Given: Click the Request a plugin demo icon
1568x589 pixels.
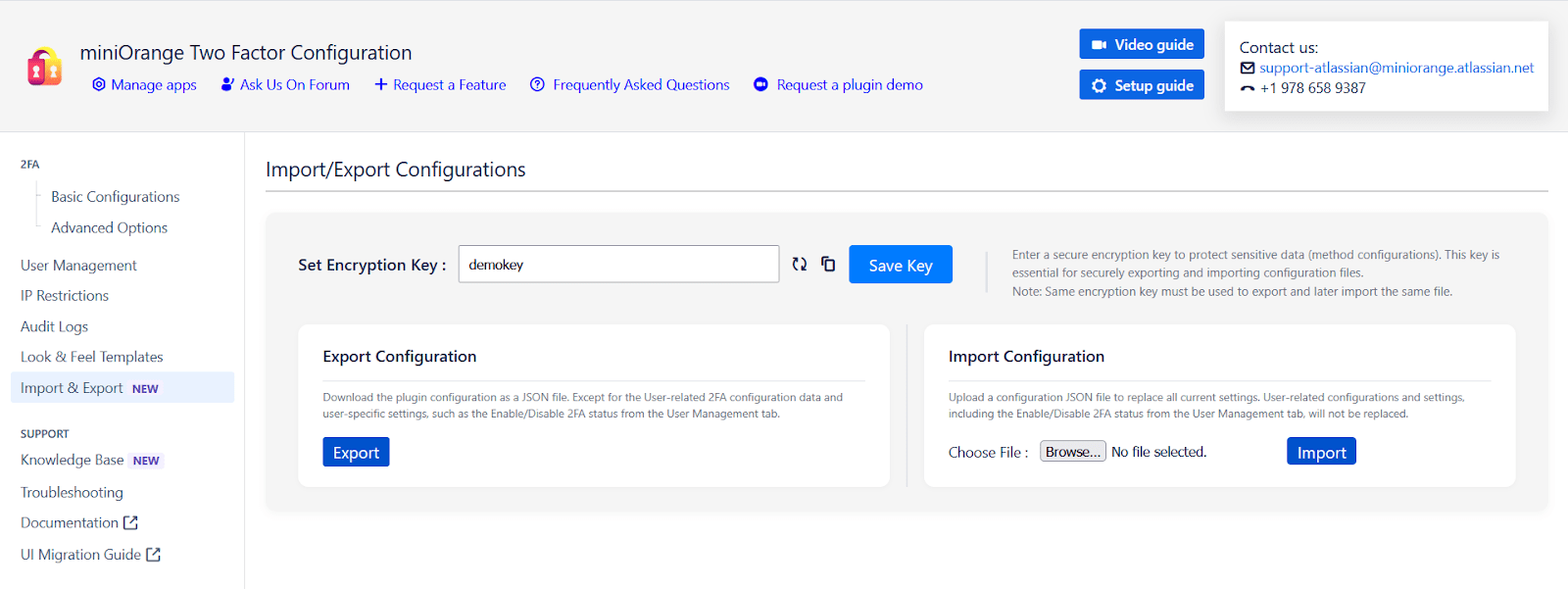Looking at the screenshot, I should pos(760,84).
